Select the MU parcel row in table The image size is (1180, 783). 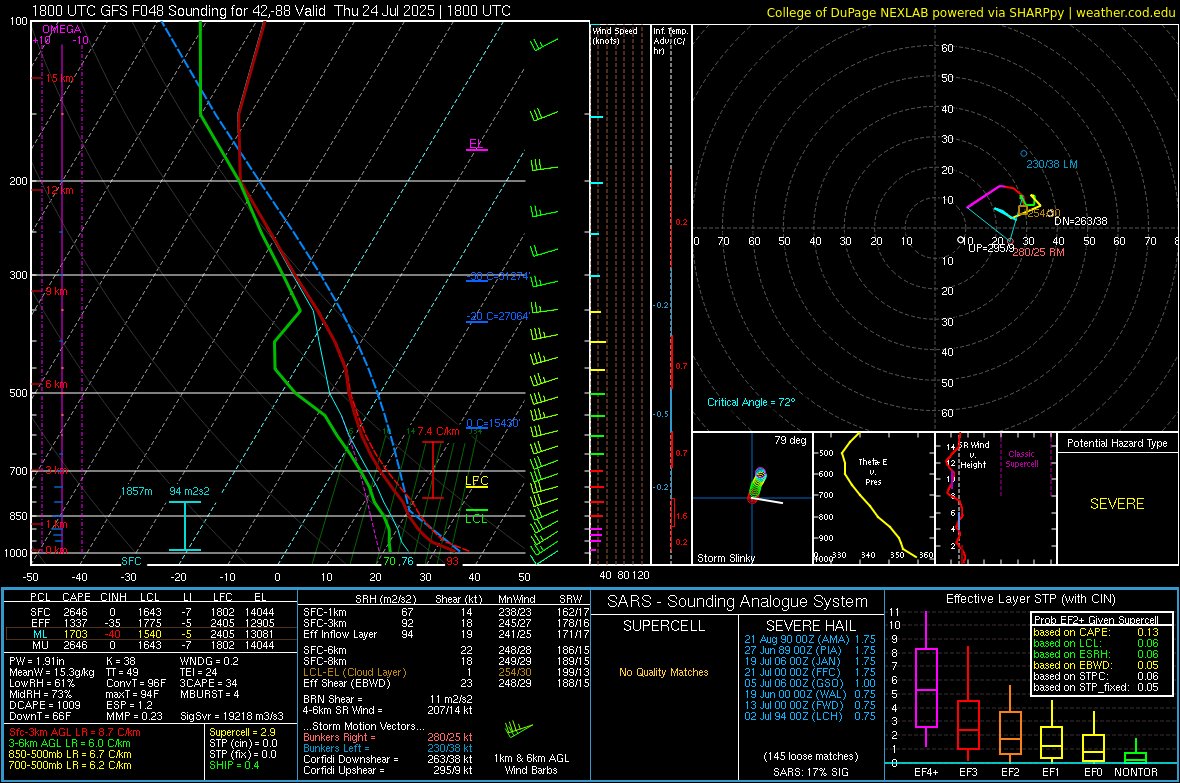[x=151, y=645]
